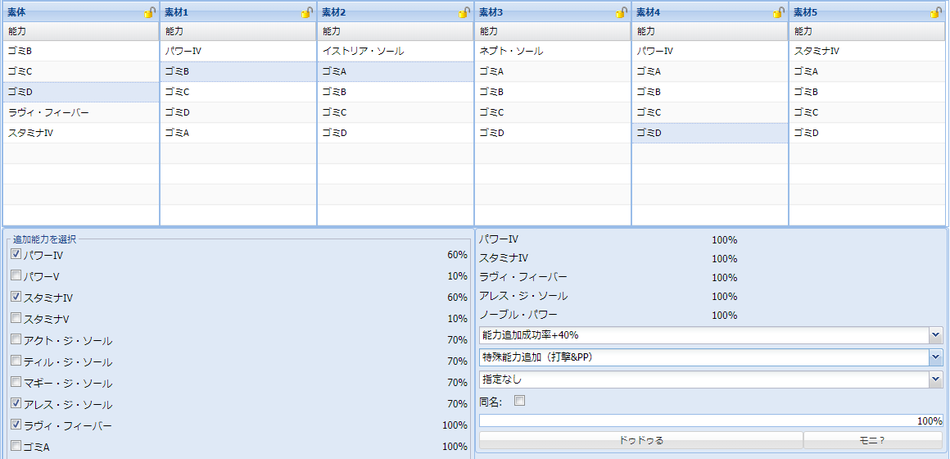Click the lock icon on 素体 panel

(149, 12)
